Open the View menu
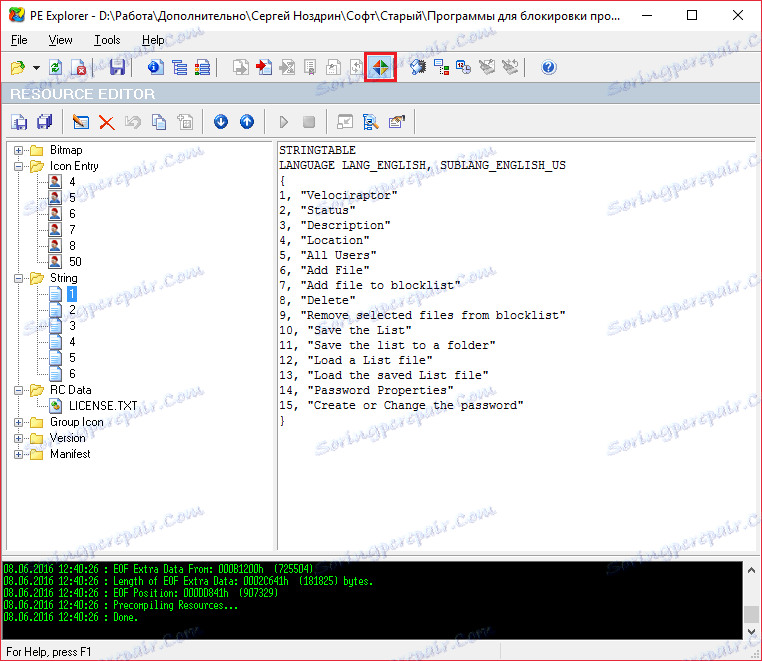 (60, 40)
